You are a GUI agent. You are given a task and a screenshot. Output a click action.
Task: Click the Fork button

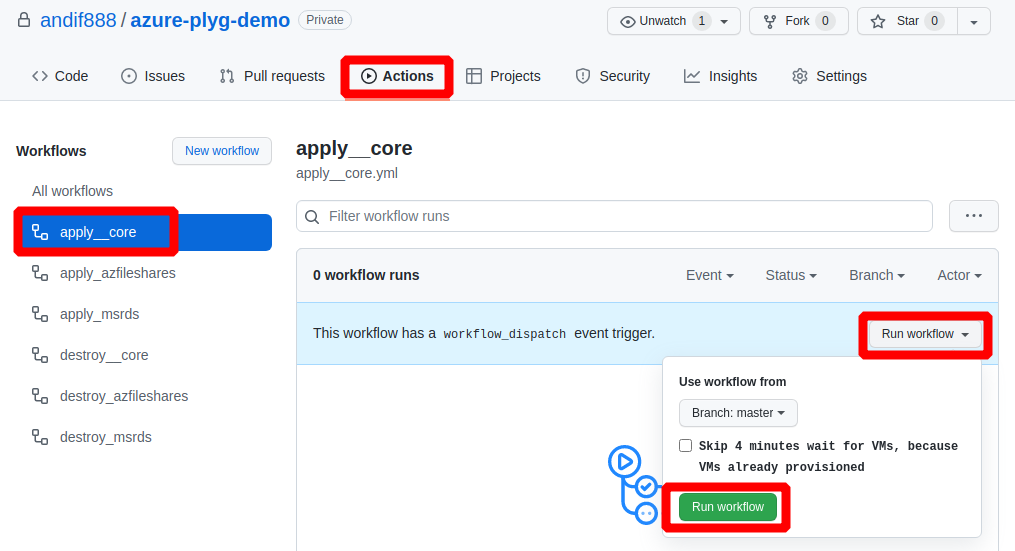(799, 21)
